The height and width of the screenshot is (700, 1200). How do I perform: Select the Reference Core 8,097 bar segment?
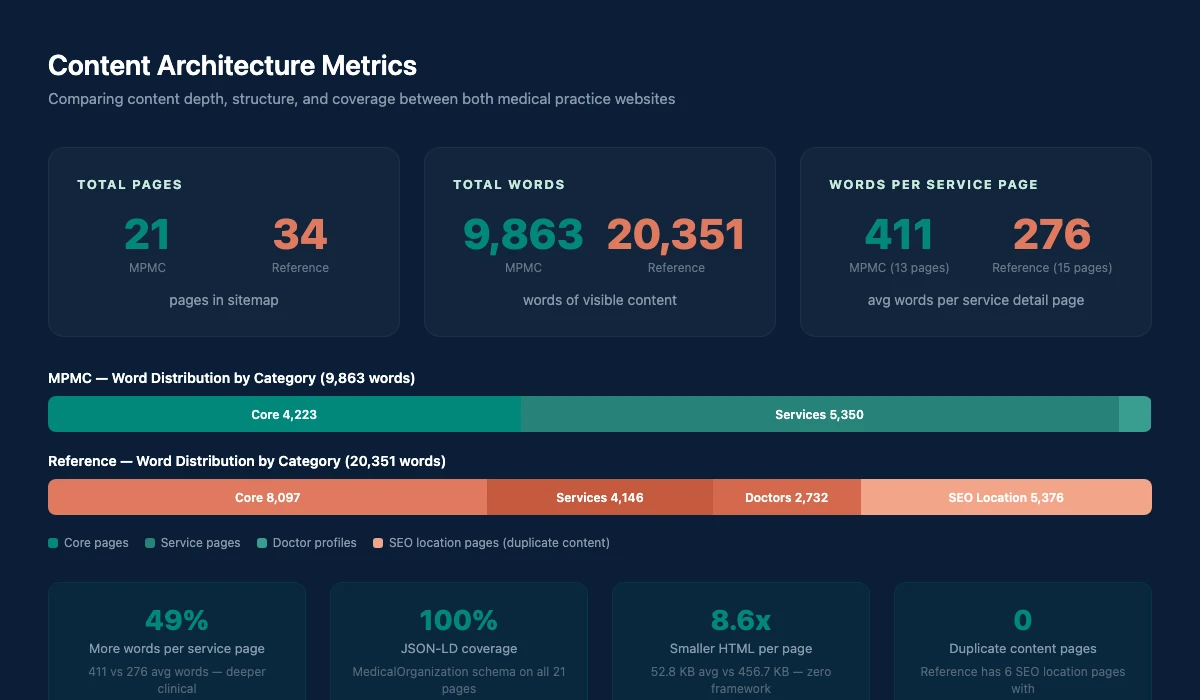tap(267, 497)
